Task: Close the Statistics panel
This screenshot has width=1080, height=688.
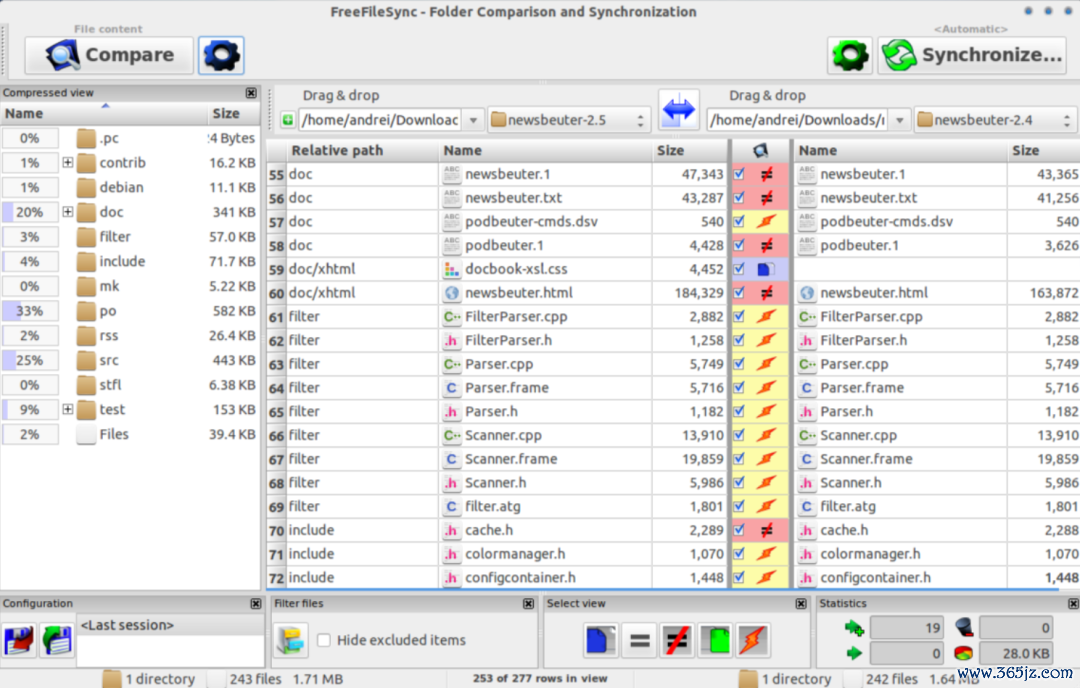Action: tap(1073, 604)
